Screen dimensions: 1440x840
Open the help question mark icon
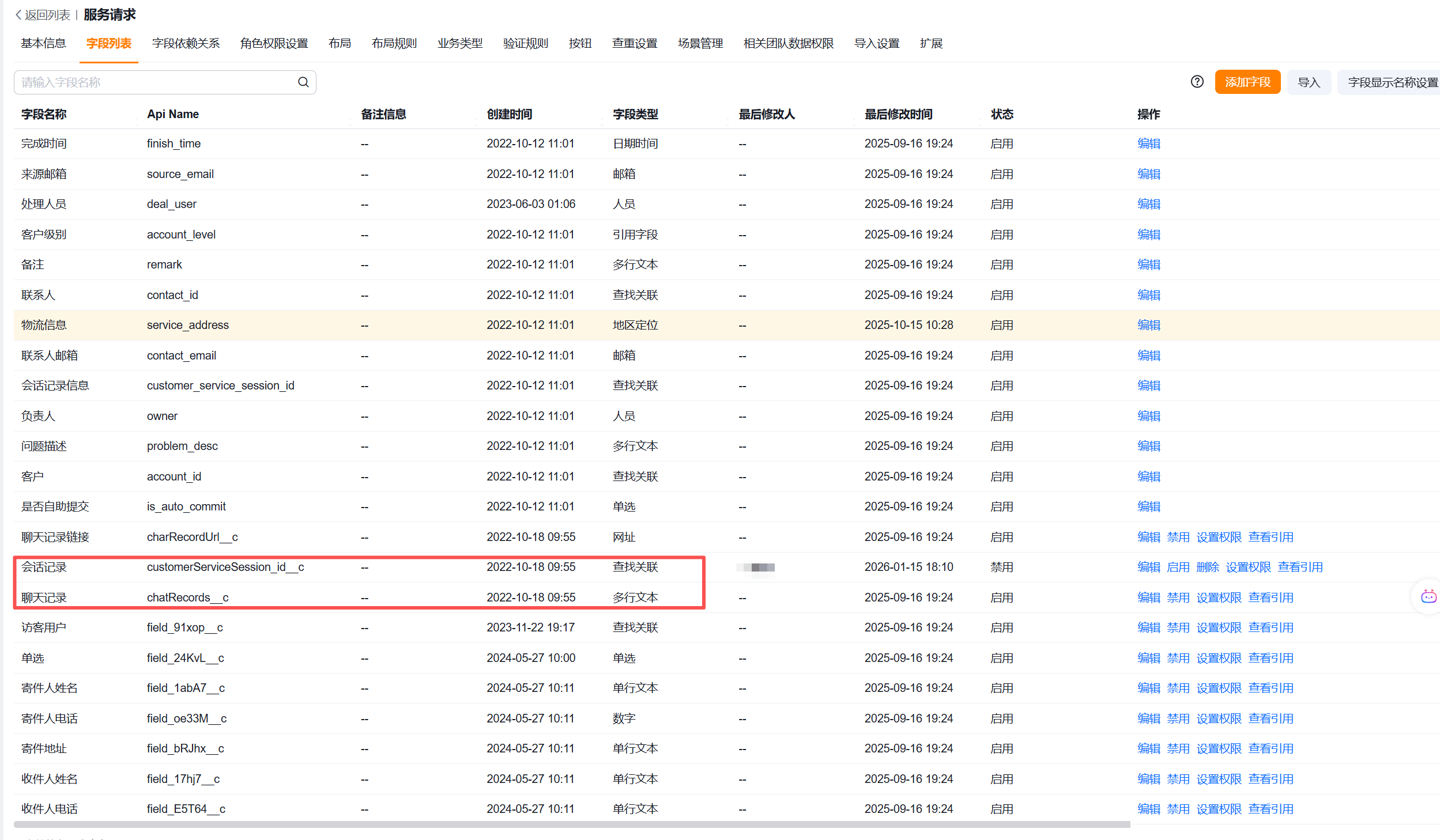coord(1197,82)
